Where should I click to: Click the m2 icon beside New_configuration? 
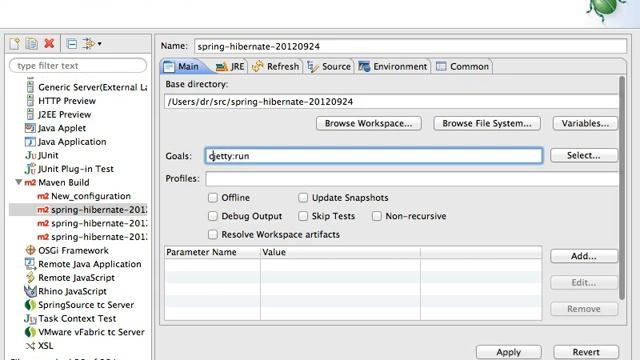click(43, 196)
